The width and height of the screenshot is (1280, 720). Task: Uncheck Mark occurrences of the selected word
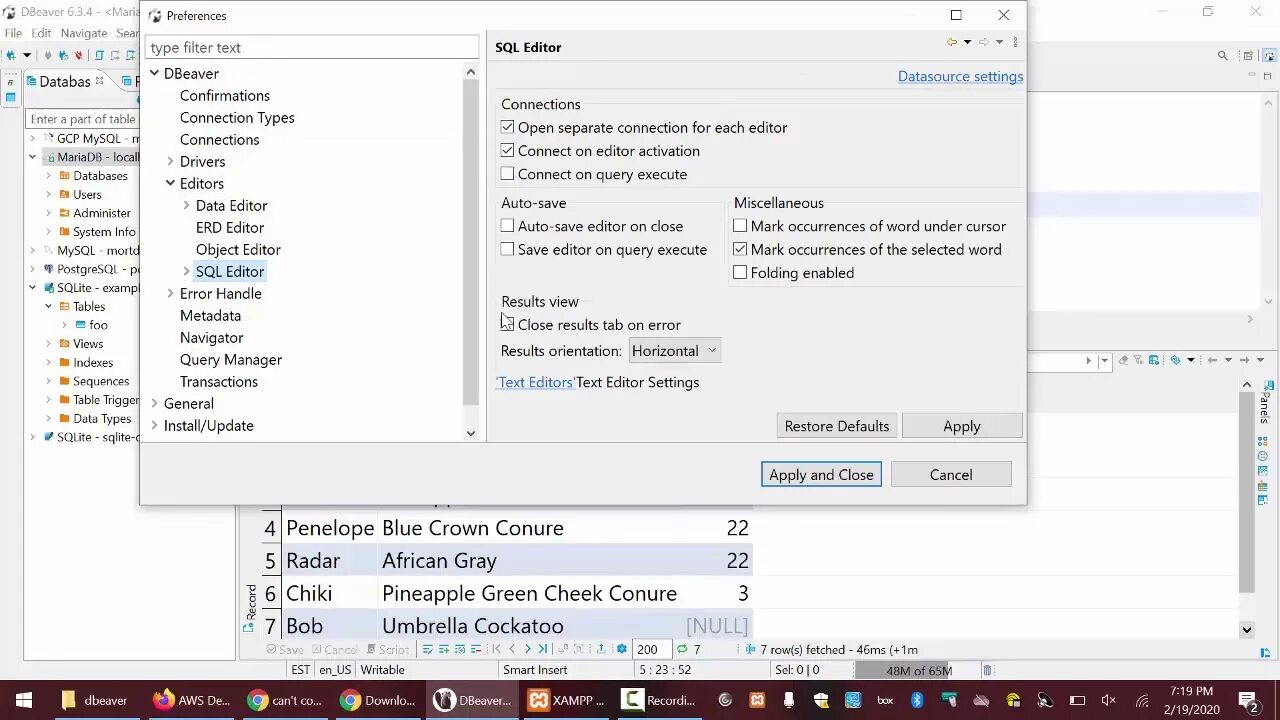740,249
